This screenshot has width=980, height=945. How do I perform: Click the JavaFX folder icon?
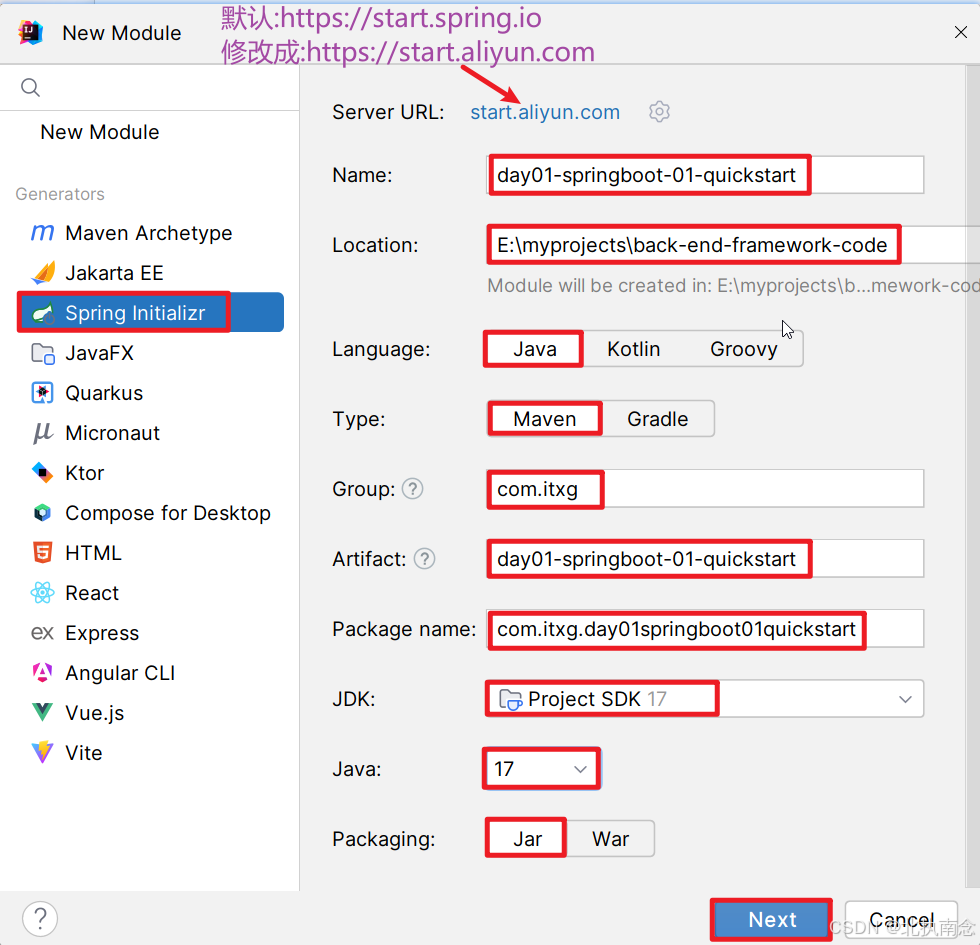coord(42,353)
